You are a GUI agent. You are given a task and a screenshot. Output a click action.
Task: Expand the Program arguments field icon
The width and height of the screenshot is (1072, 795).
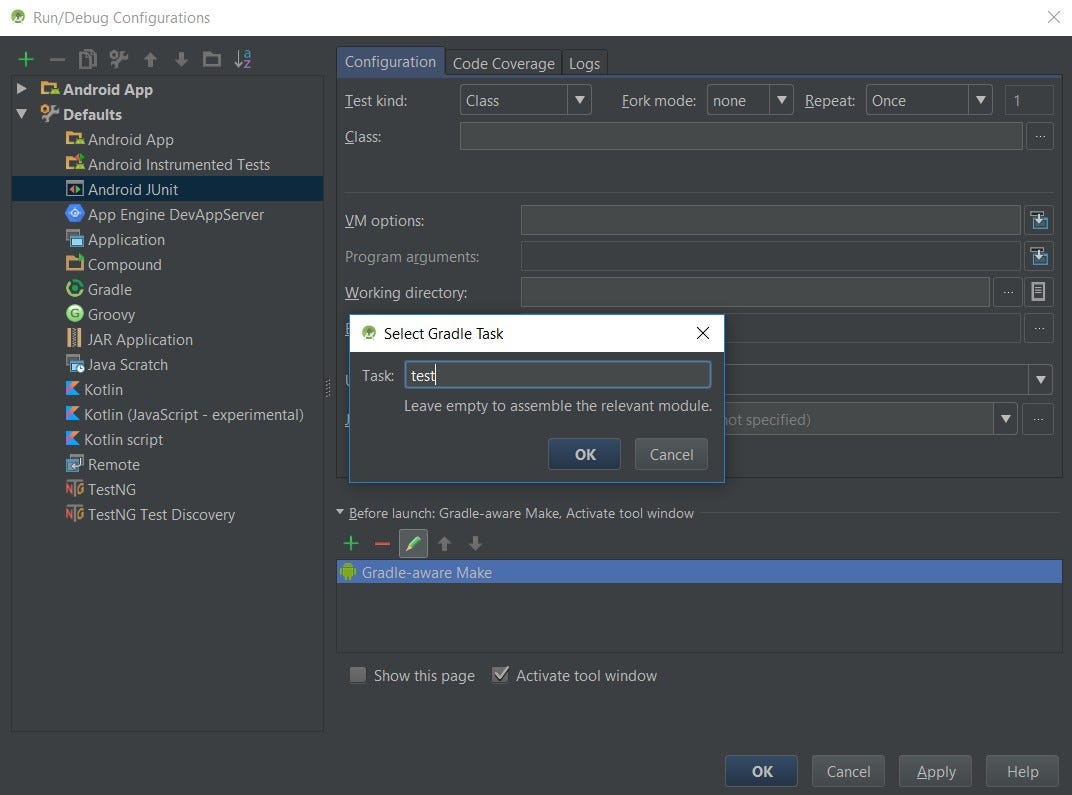coord(1039,257)
